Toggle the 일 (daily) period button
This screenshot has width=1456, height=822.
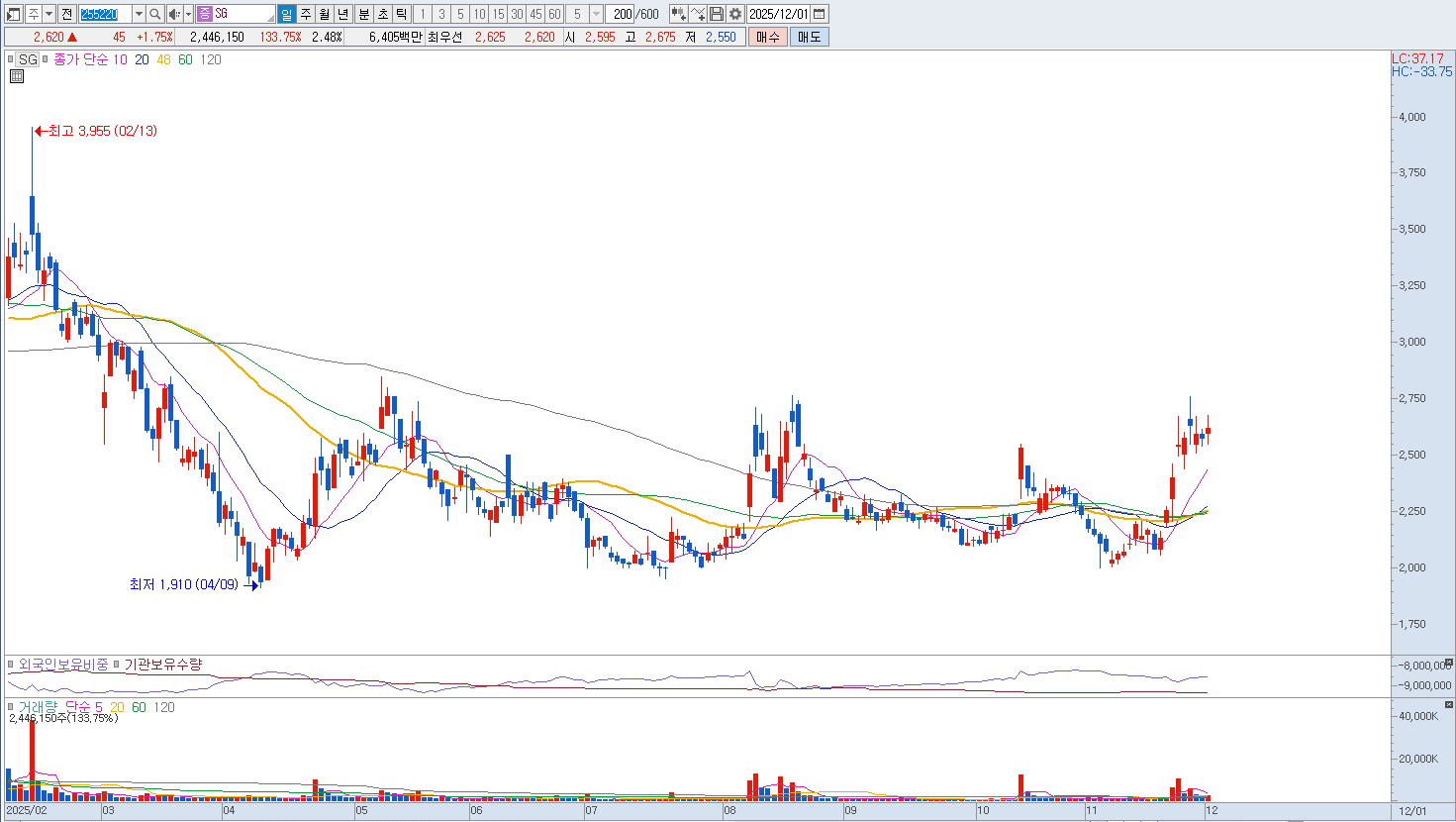click(286, 14)
